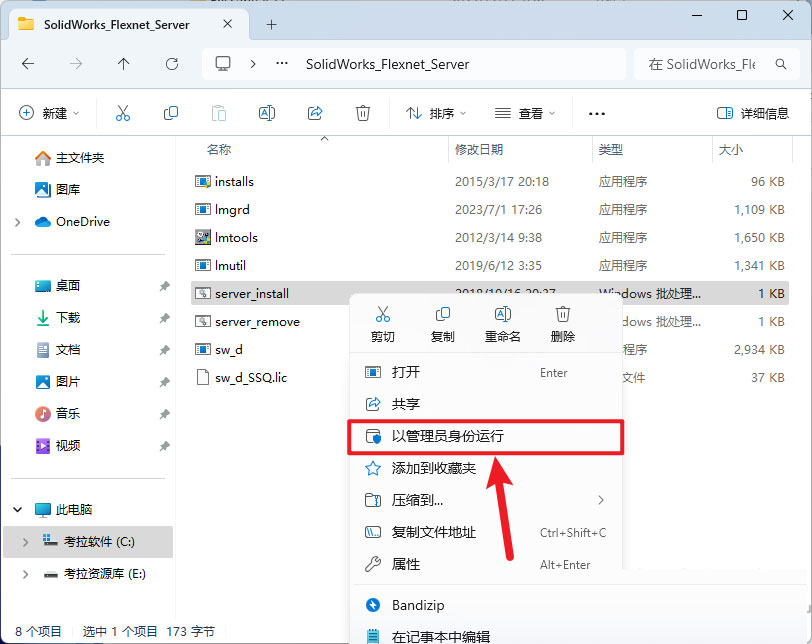
Task: Click the Delete icon in context menu
Action: [x=563, y=316]
